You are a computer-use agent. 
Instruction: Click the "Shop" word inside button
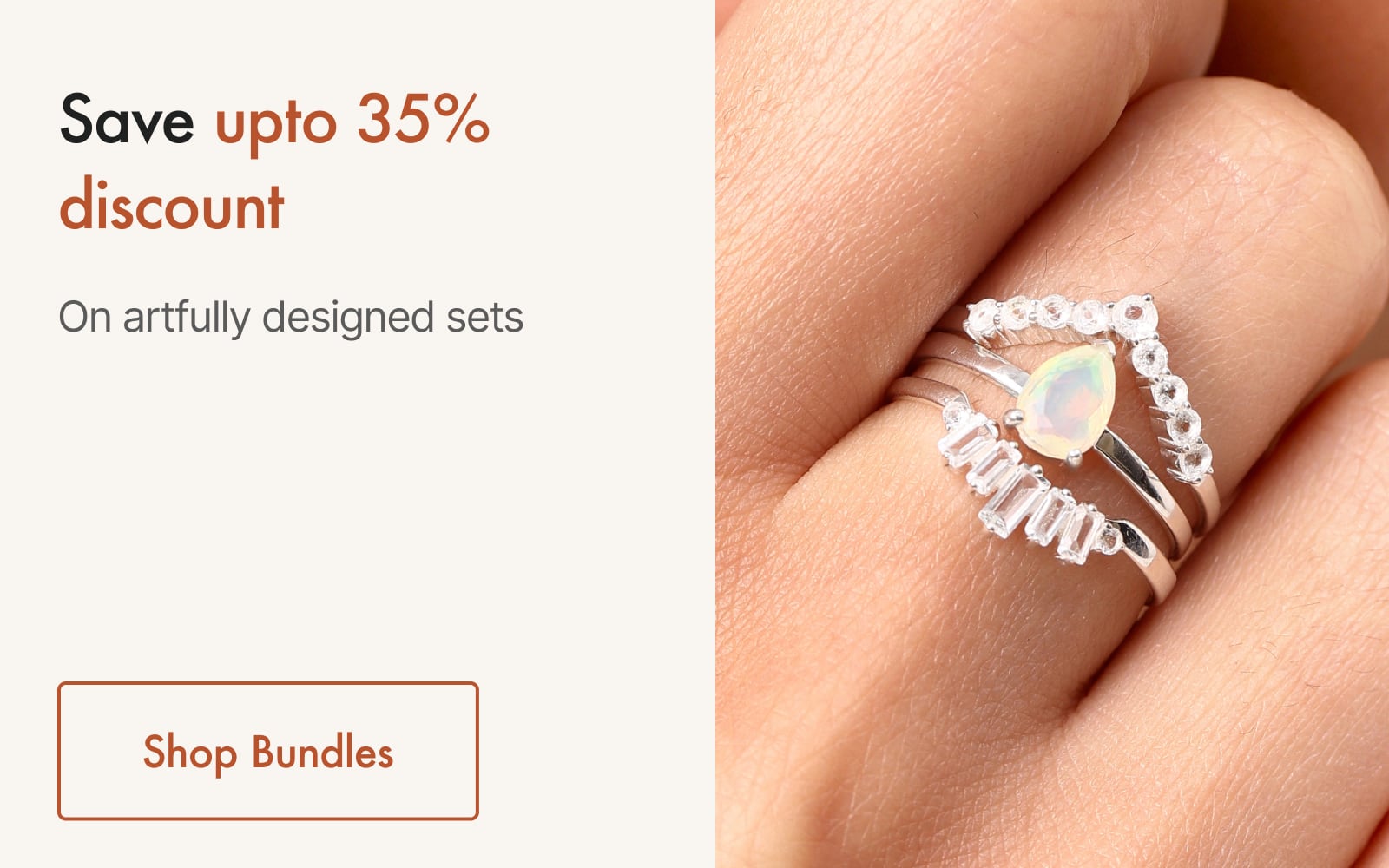tap(190, 753)
